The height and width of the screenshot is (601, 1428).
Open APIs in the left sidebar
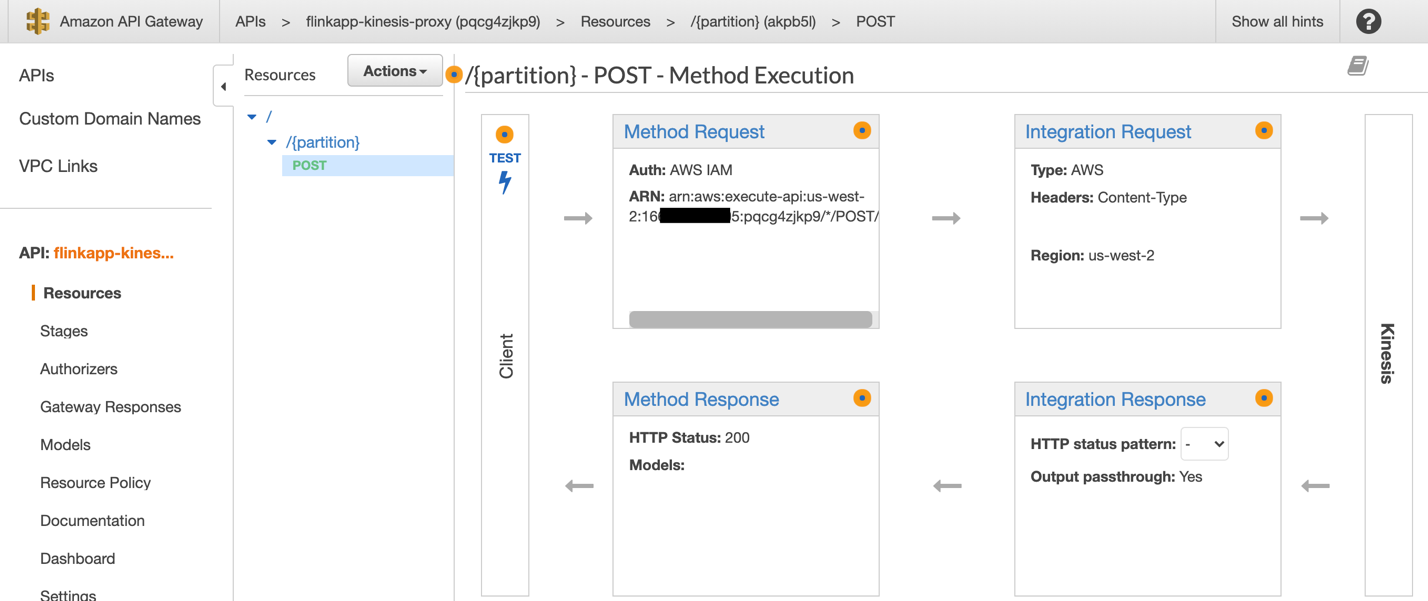coord(37,75)
